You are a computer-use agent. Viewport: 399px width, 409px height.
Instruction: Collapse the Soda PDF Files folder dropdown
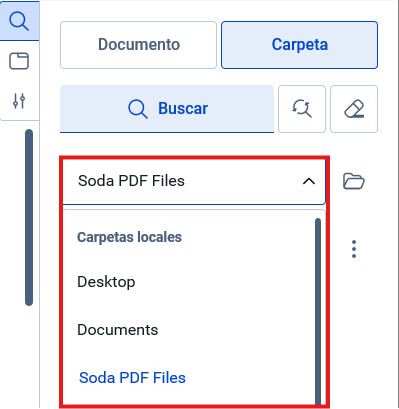194,181
